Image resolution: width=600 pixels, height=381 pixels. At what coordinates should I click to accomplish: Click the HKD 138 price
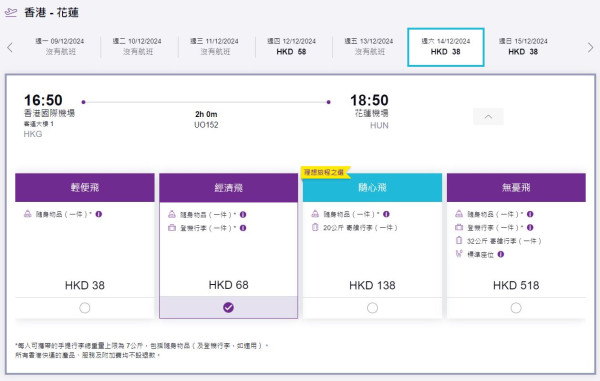[x=372, y=285]
